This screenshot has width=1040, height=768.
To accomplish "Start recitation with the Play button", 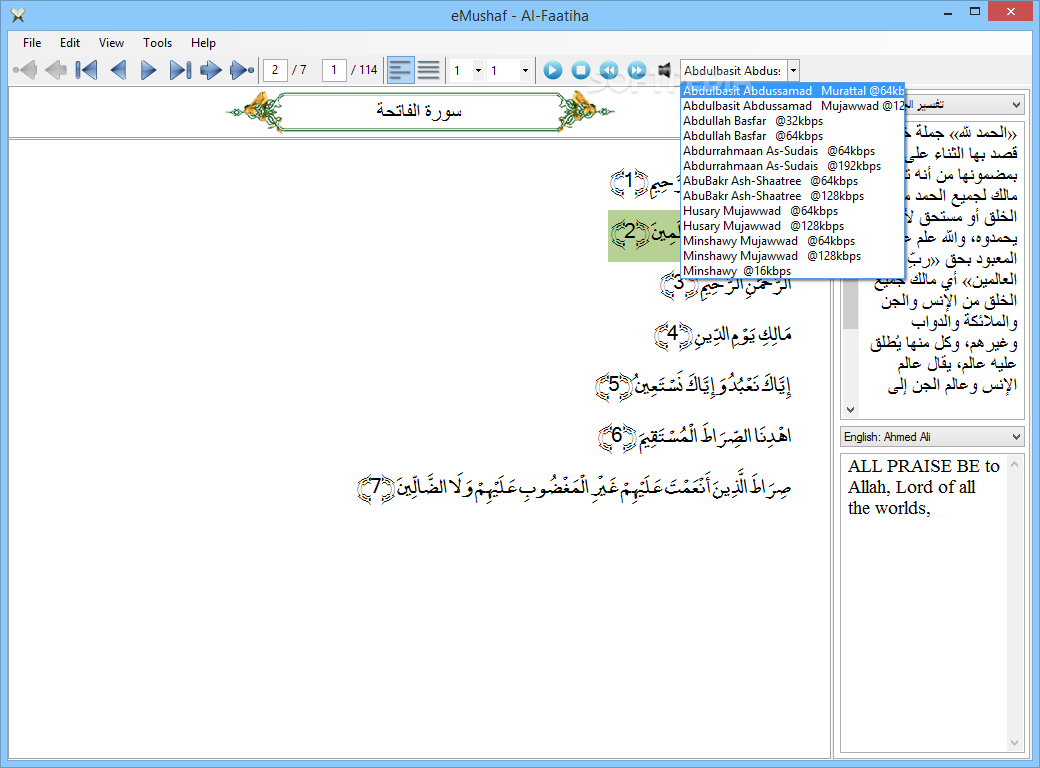I will pos(552,70).
